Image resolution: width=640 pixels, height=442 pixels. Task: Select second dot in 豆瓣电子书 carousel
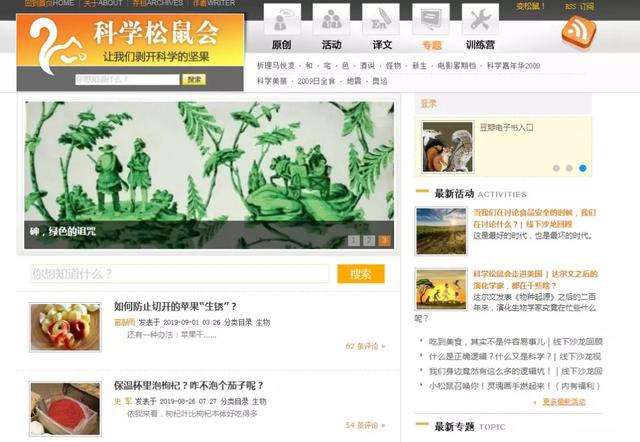569,168
